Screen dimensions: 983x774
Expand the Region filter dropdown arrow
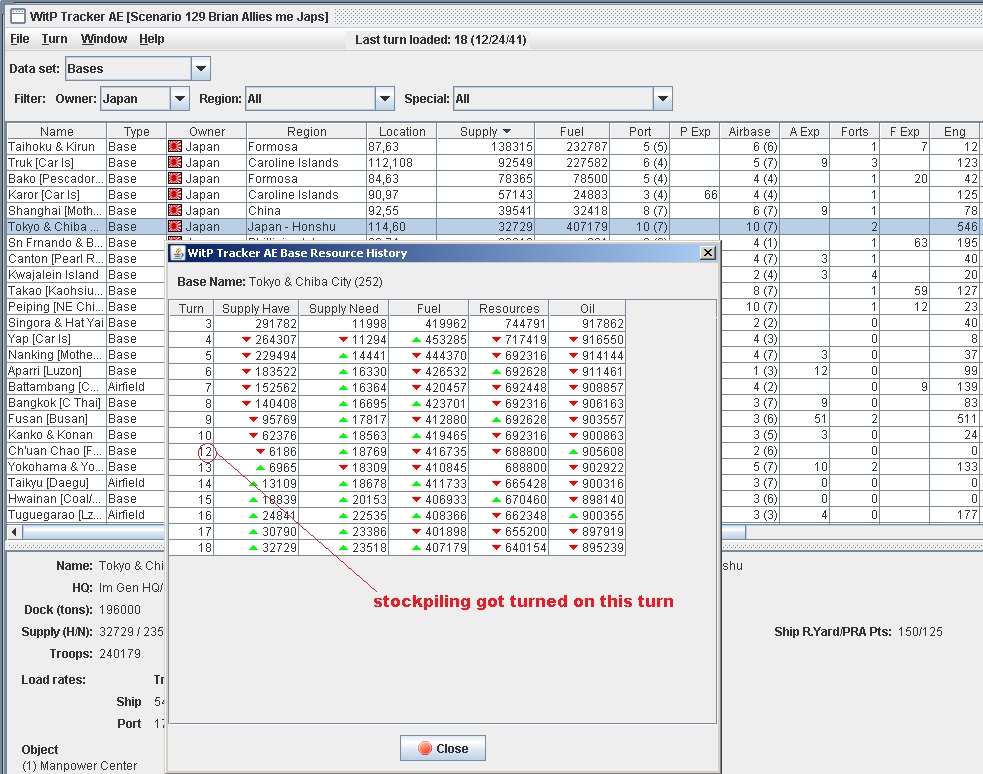(x=385, y=98)
